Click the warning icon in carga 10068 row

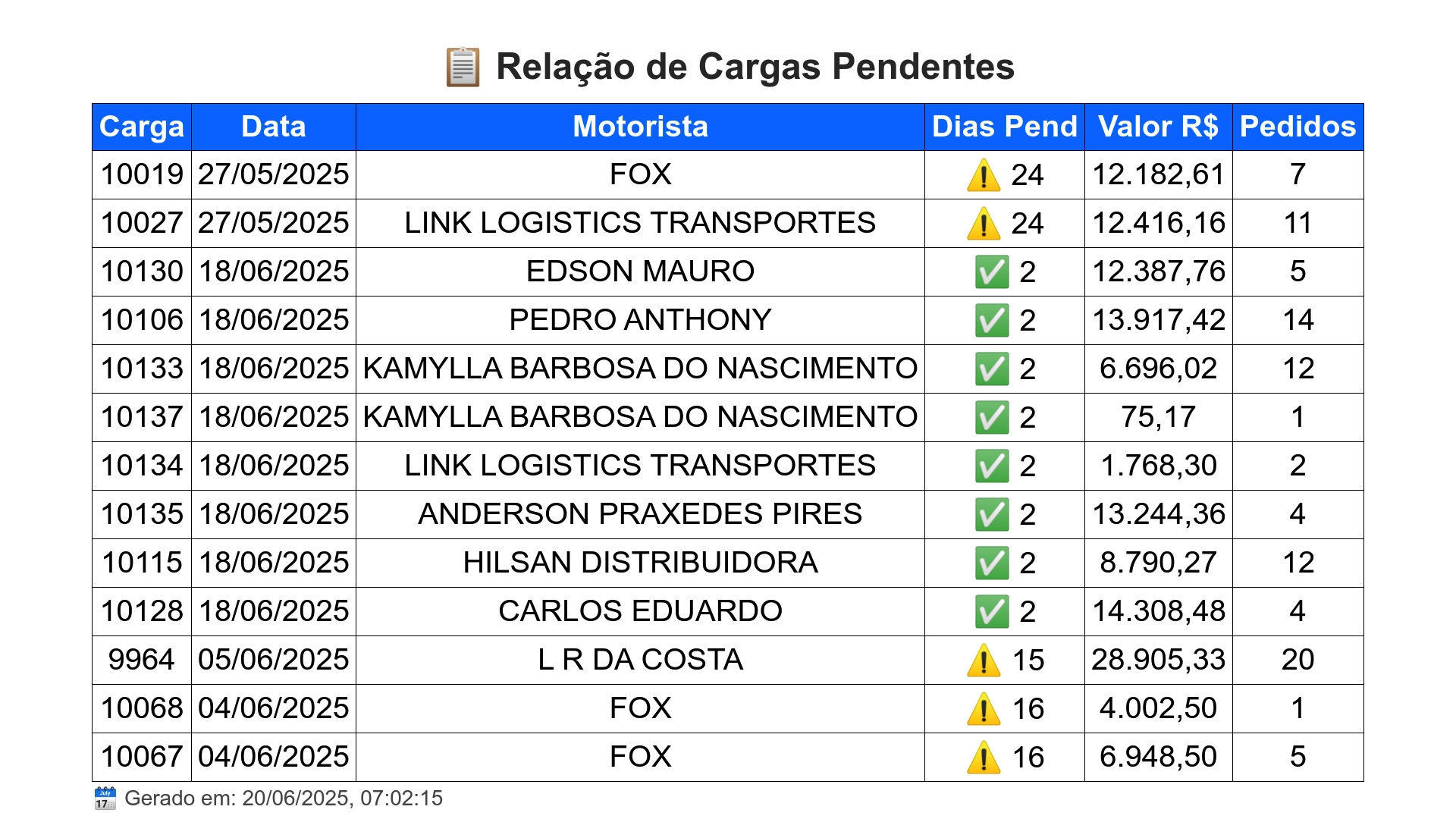pos(984,708)
